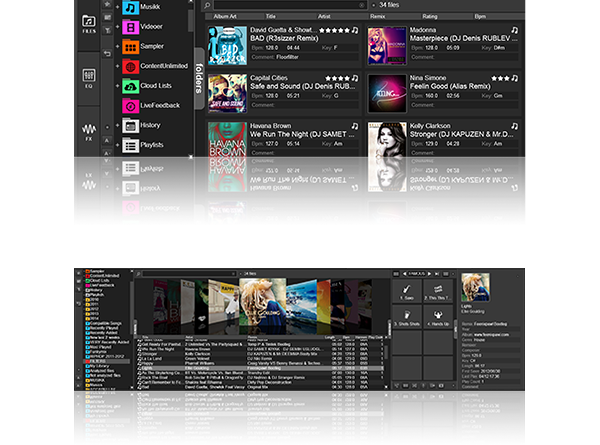
Task: Clear the top search field with the x button
Action: pyautogui.click(x=362, y=5)
